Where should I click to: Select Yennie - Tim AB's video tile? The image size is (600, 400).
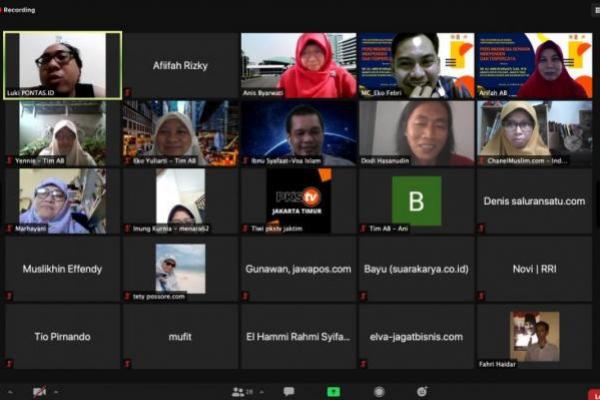63,133
